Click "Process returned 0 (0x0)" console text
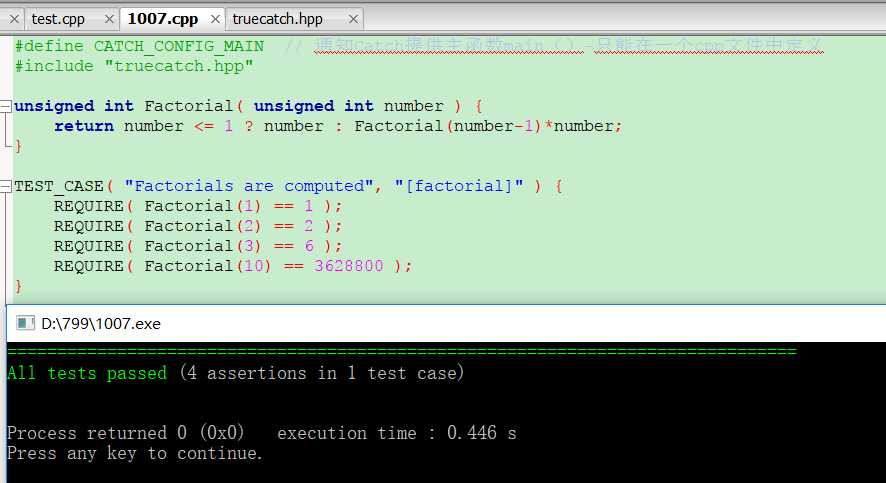The image size is (886, 483). (125, 433)
